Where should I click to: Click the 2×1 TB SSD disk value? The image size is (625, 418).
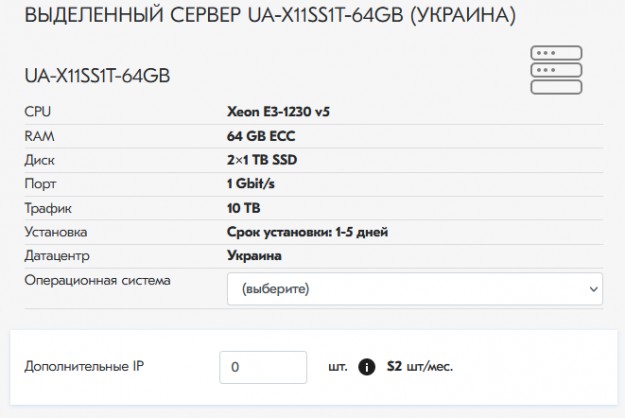point(262,160)
